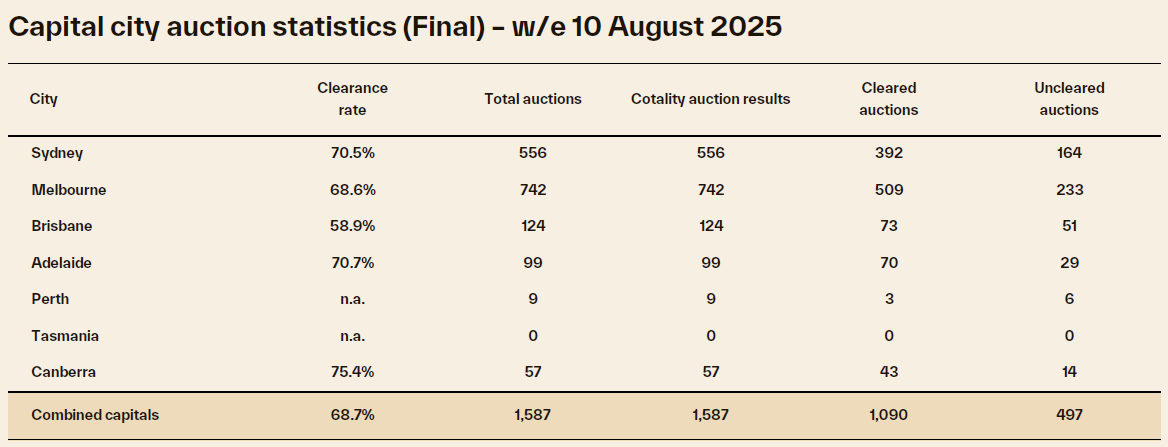Click the Combined capitals row label
This screenshot has height=447, width=1168.
95,415
